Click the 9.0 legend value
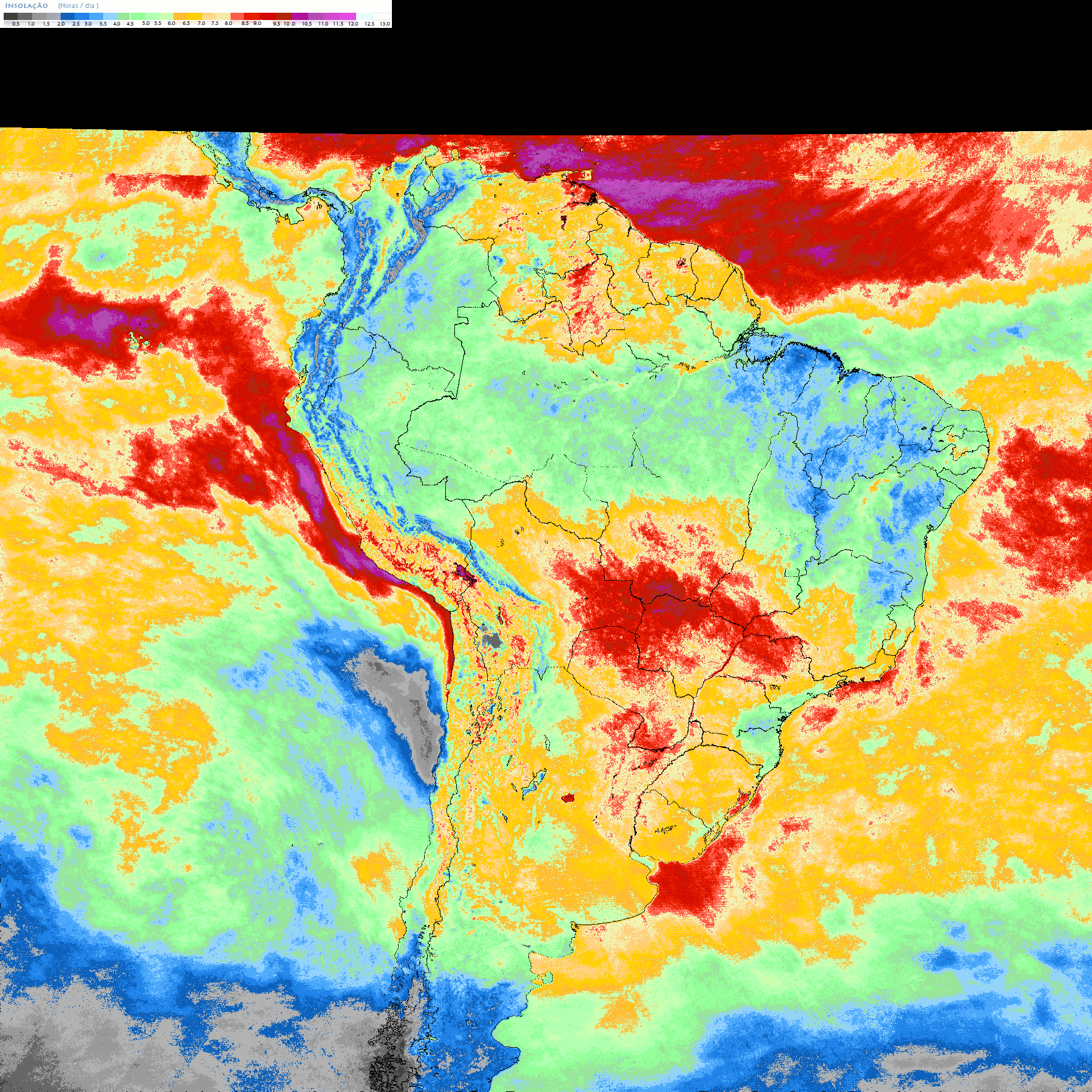The height and width of the screenshot is (1092, 1092). click(257, 23)
